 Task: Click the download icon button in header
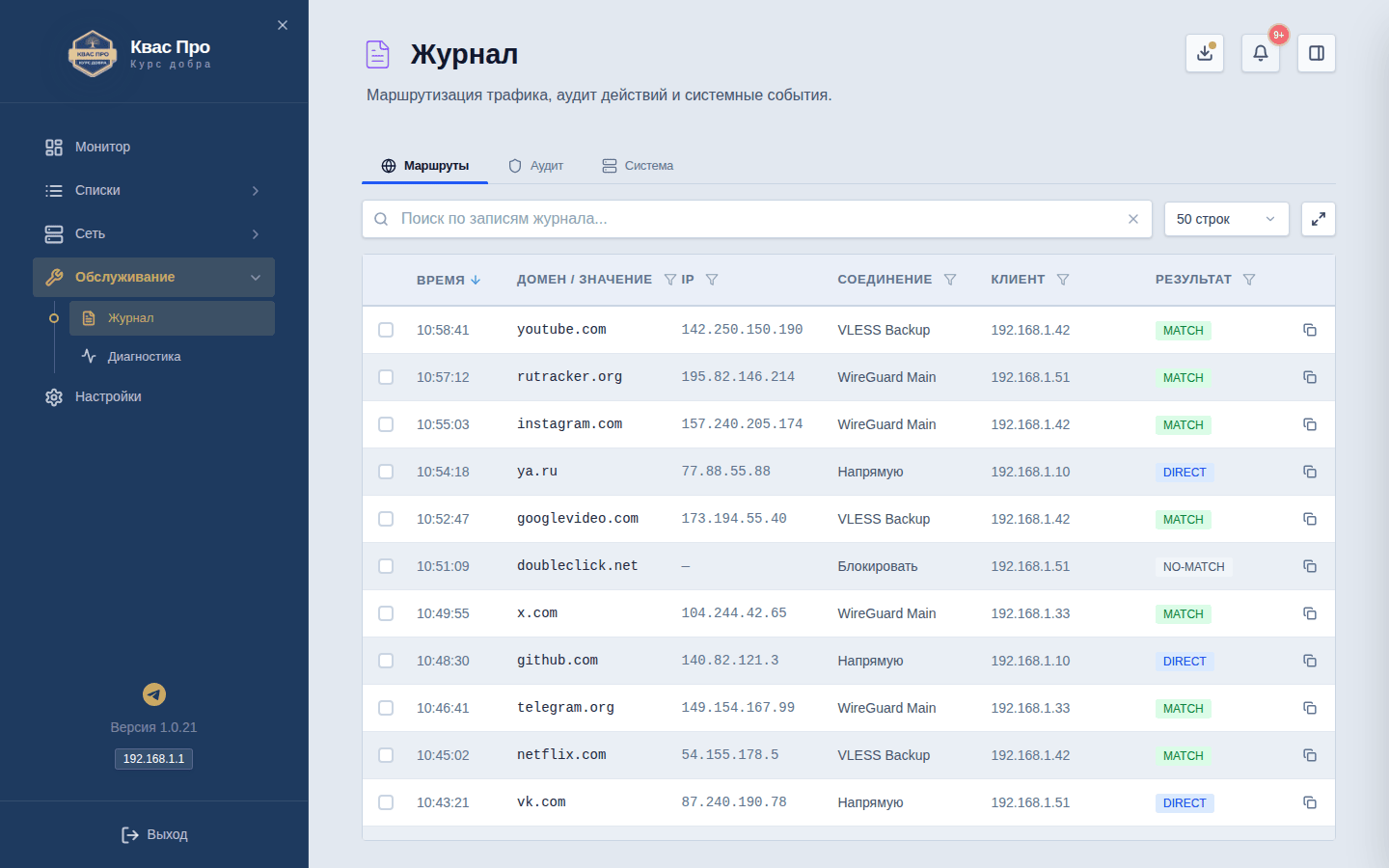[x=1205, y=53]
